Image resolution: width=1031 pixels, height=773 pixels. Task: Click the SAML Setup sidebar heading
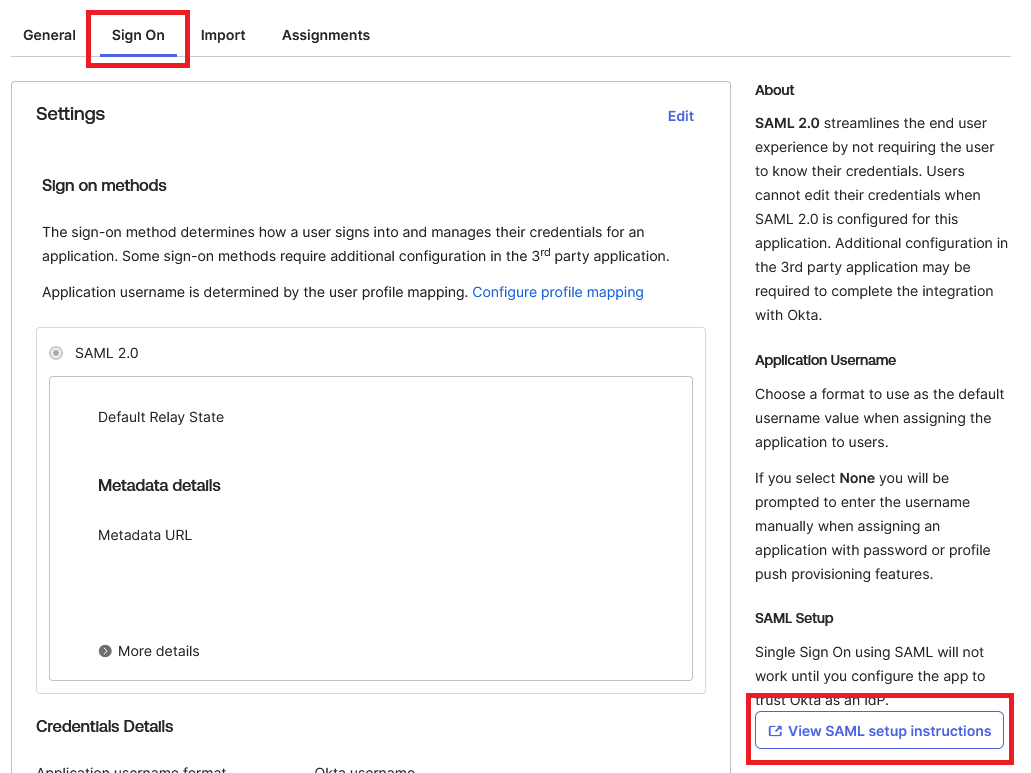794,618
